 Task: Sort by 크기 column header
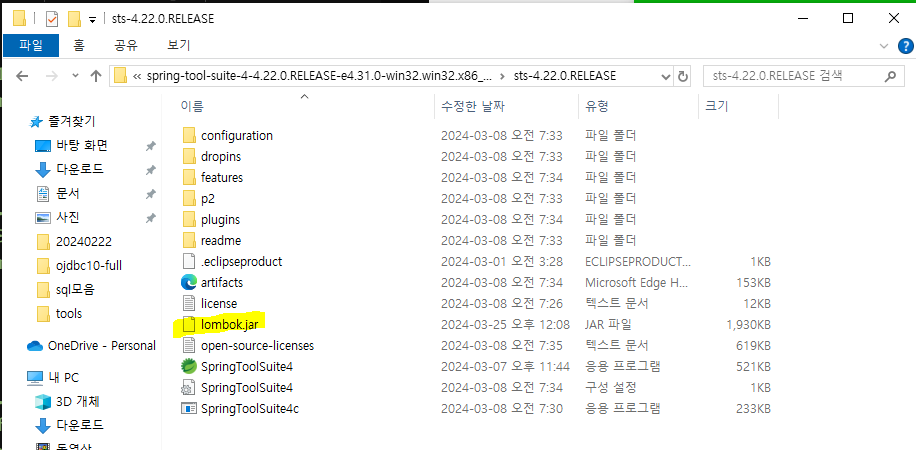pos(717,106)
